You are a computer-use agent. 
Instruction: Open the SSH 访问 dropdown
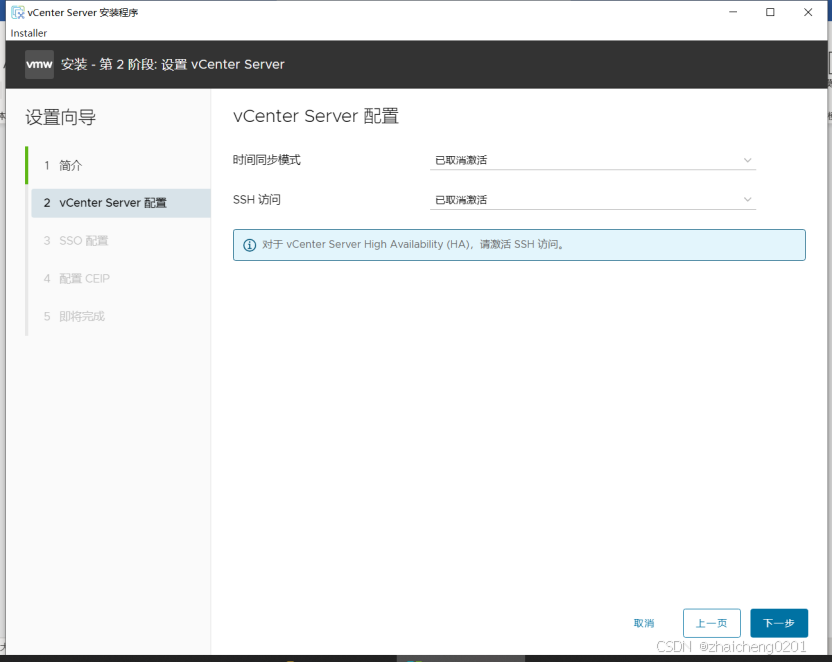coord(593,200)
